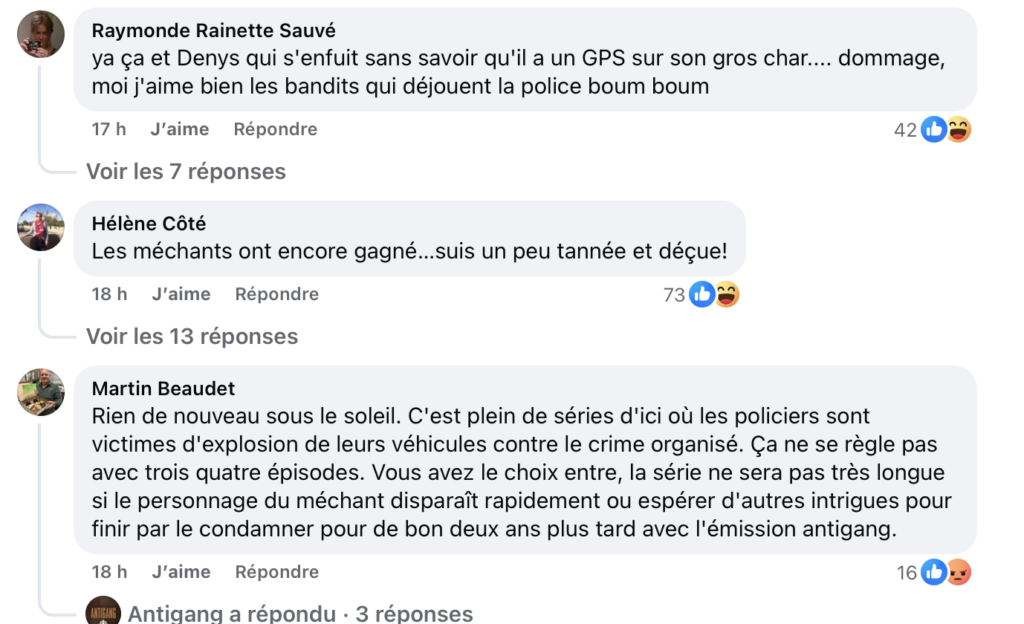The image size is (1024, 624).
Task: Click Raymonde Rainette Sauvé's profile picture
Action: 41,33
